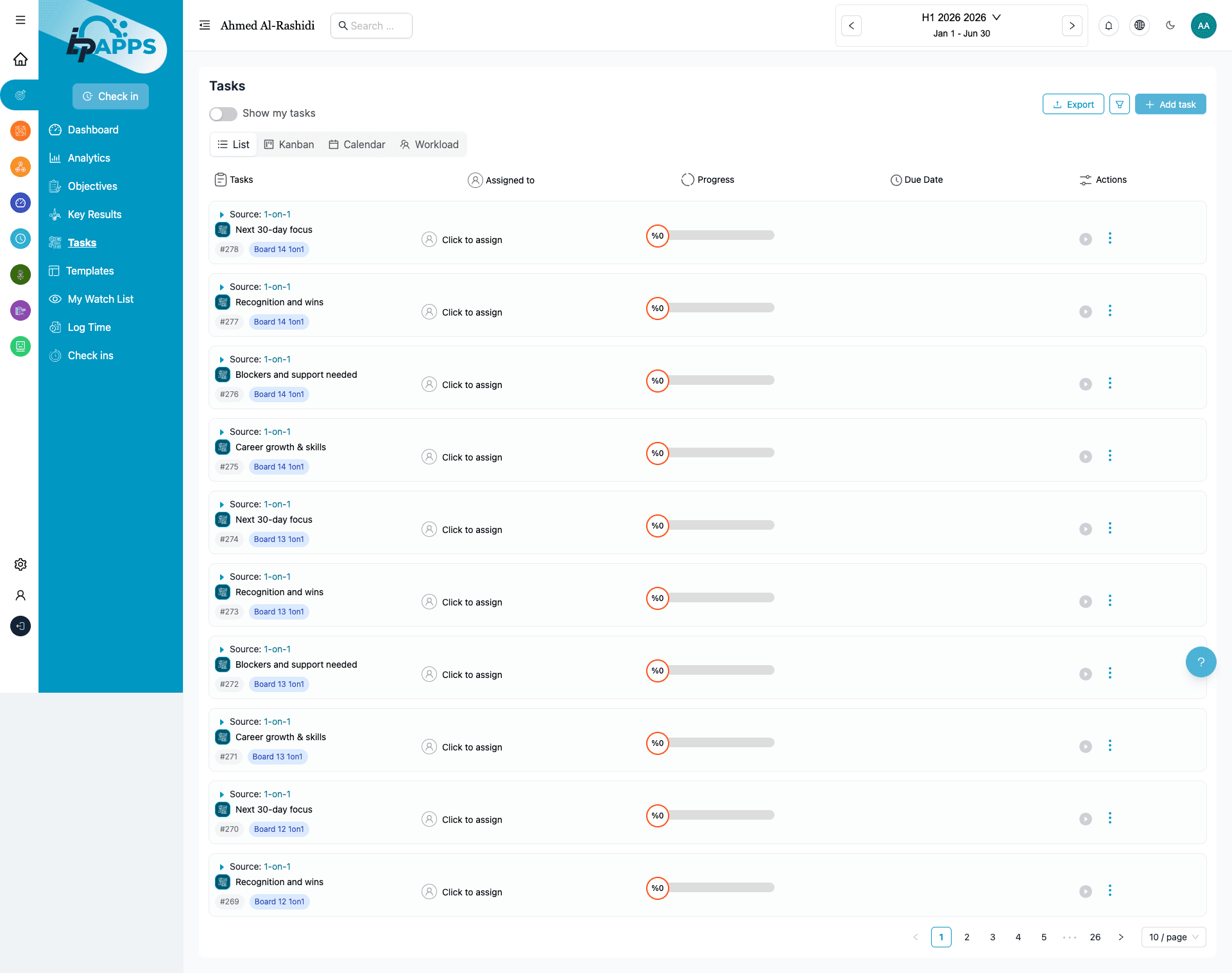Toggle dark mode moon icon

pyautogui.click(x=1170, y=26)
